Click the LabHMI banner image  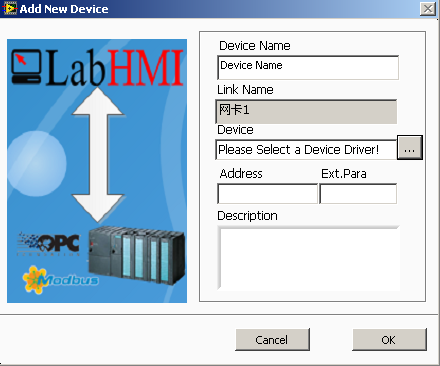(x=97, y=171)
